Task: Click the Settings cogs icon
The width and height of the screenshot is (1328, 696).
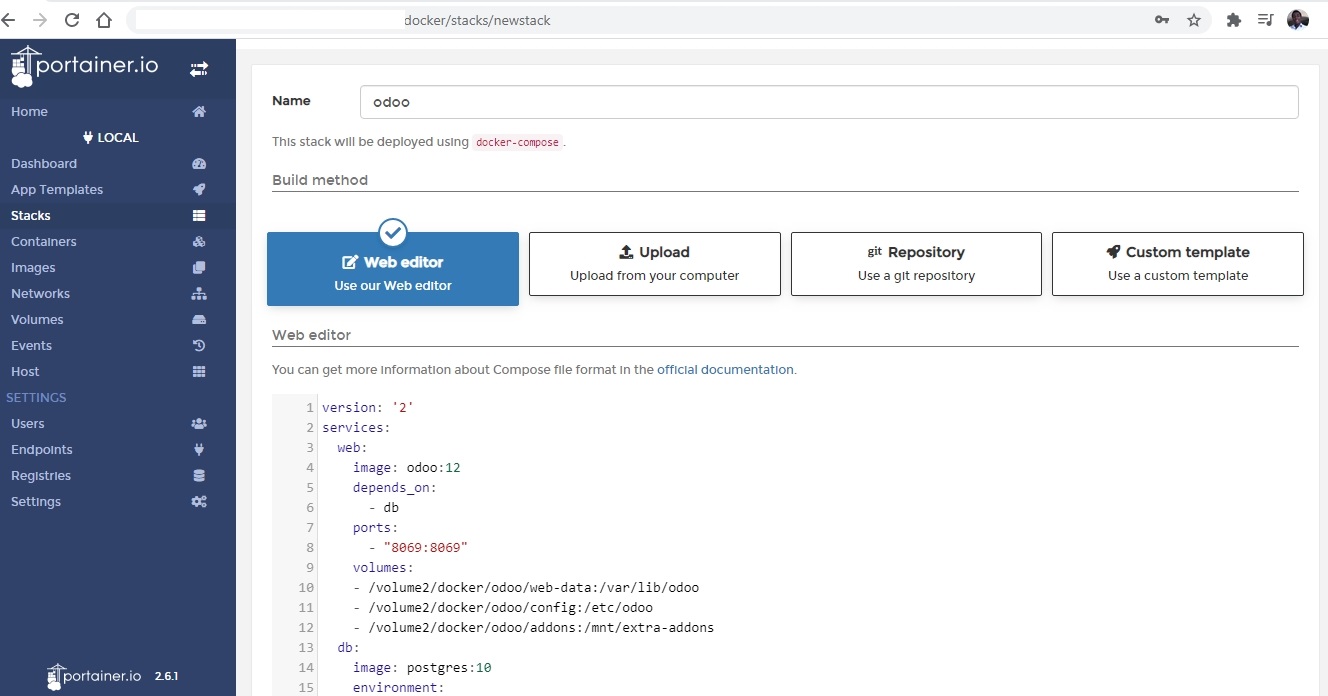Action: [x=199, y=502]
